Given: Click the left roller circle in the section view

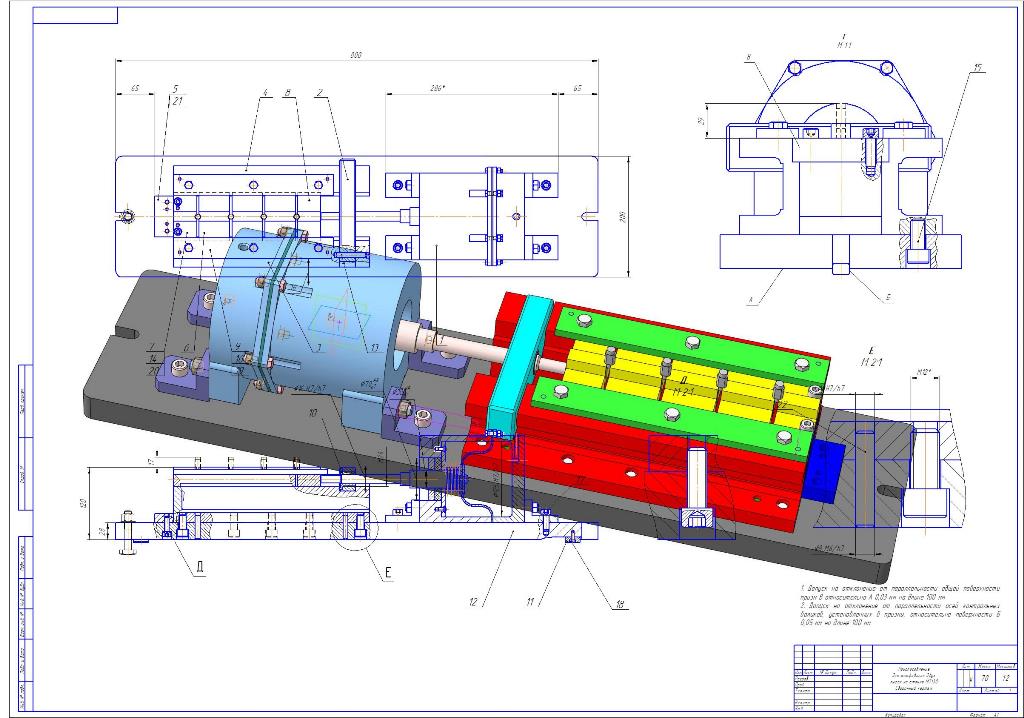Looking at the screenshot, I should [x=794, y=67].
